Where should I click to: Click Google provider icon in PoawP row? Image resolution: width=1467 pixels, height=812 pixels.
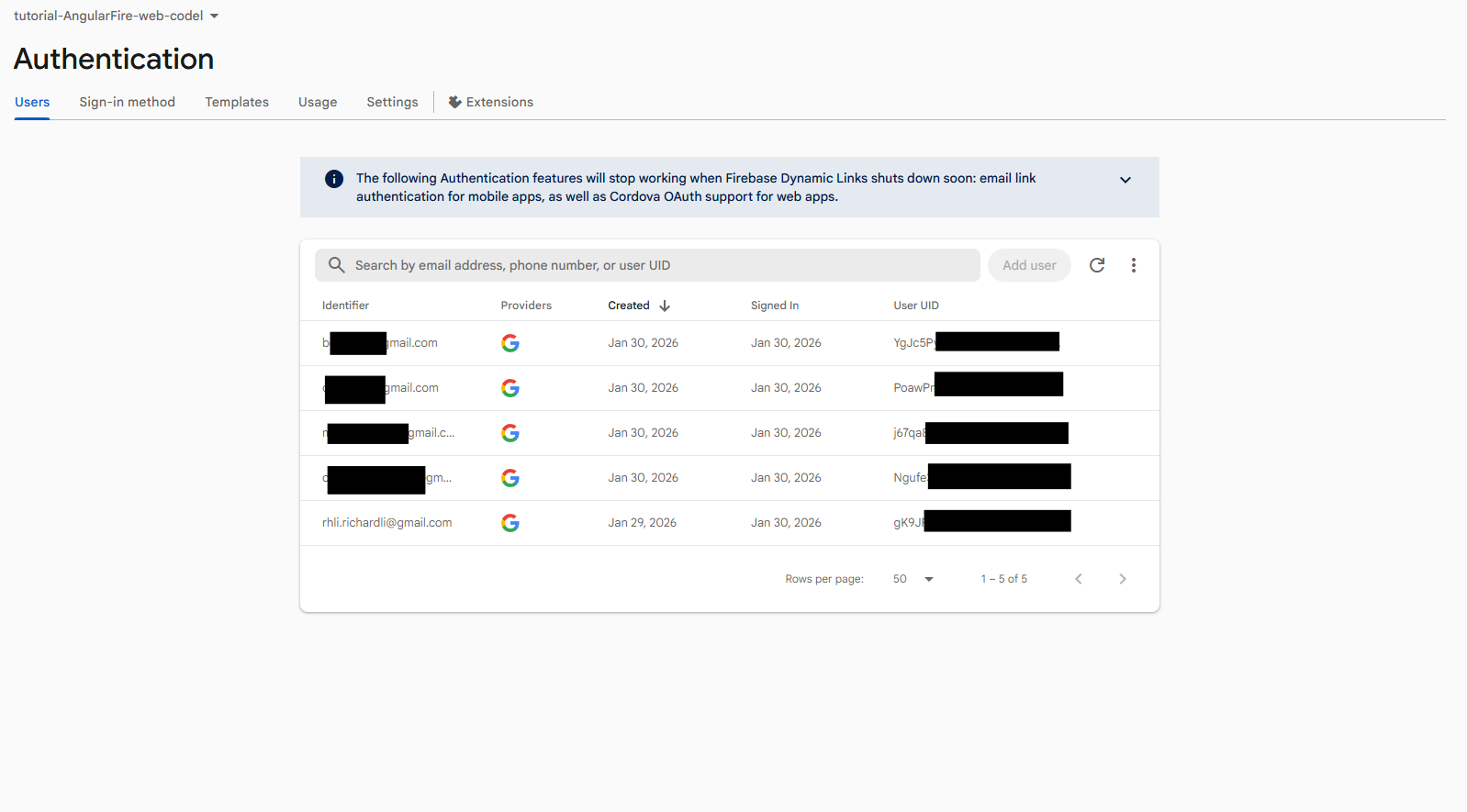point(510,388)
